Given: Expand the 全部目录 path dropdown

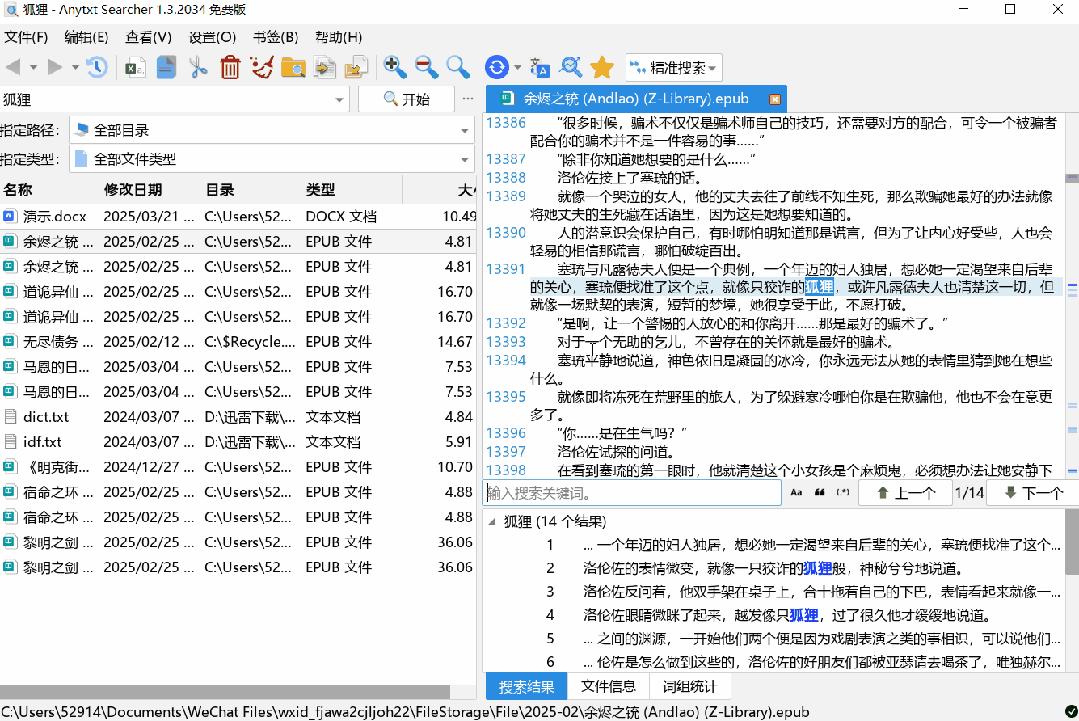Looking at the screenshot, I should [x=465, y=130].
